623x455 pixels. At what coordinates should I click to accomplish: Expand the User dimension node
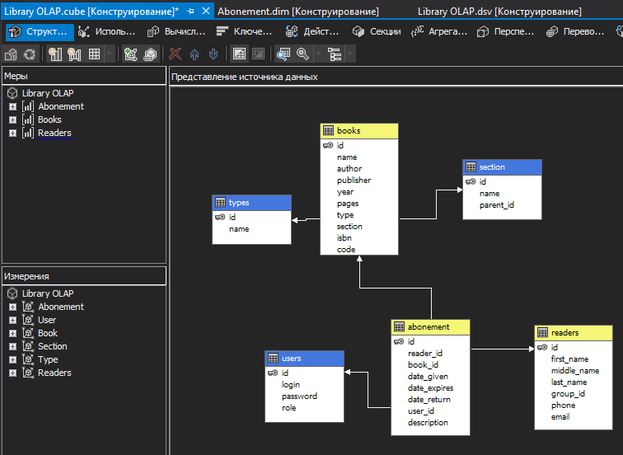pyautogui.click(x=13, y=320)
